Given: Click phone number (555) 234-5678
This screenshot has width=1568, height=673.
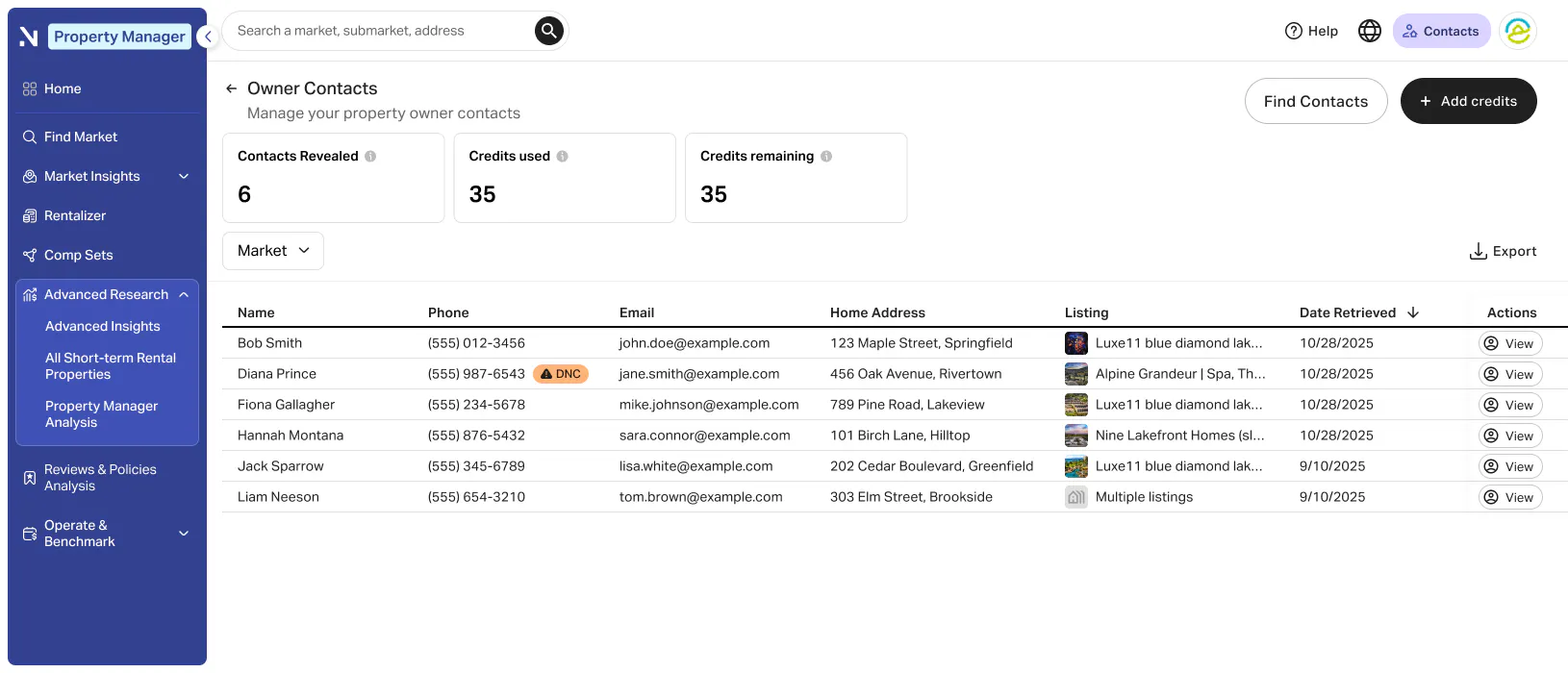Looking at the screenshot, I should (476, 405).
